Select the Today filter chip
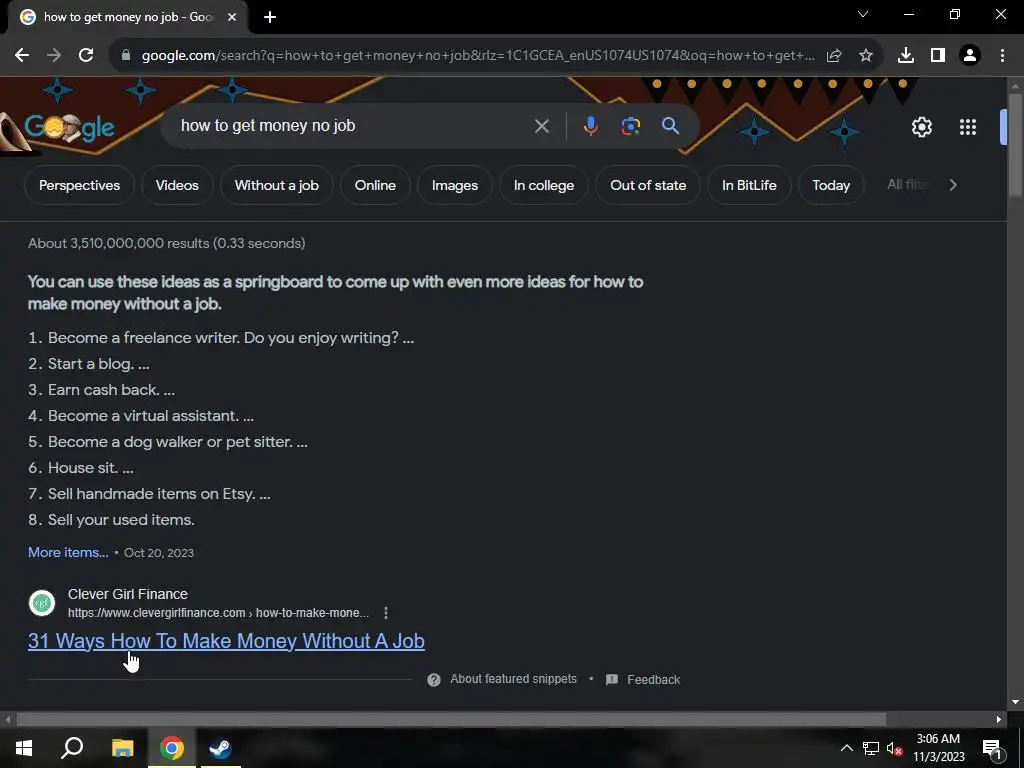The height and width of the screenshot is (768, 1024). (831, 185)
